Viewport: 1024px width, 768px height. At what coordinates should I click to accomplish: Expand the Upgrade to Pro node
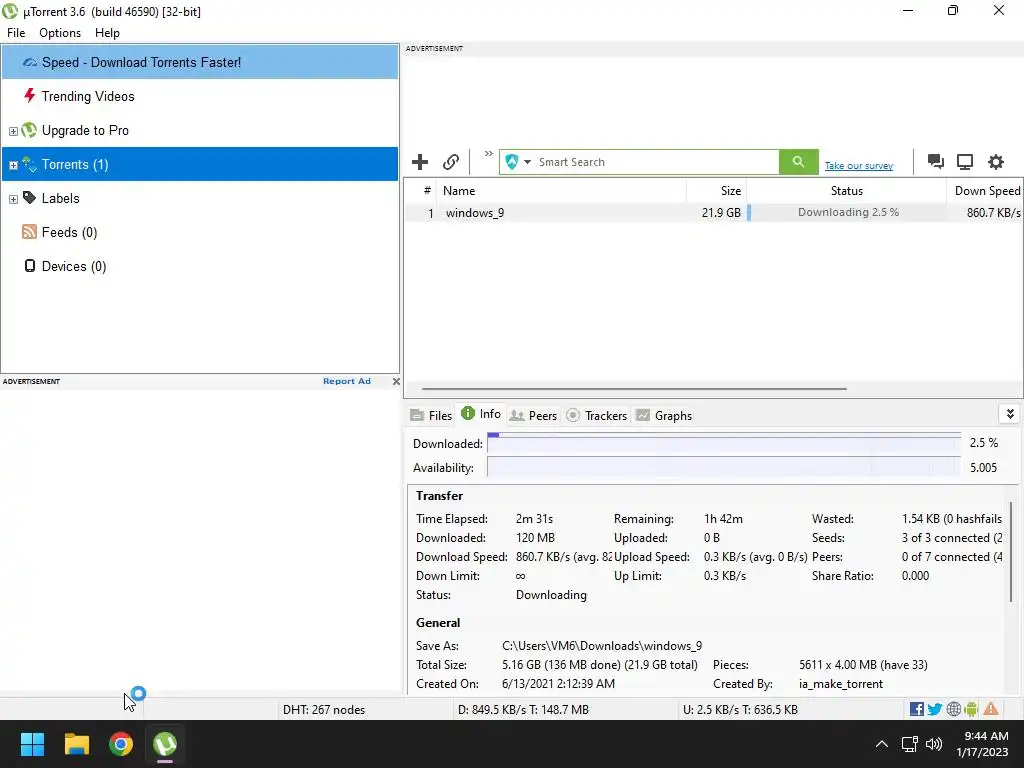13,131
